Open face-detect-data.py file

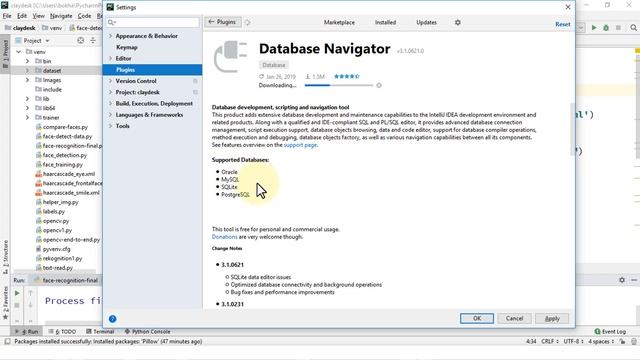tap(67, 136)
